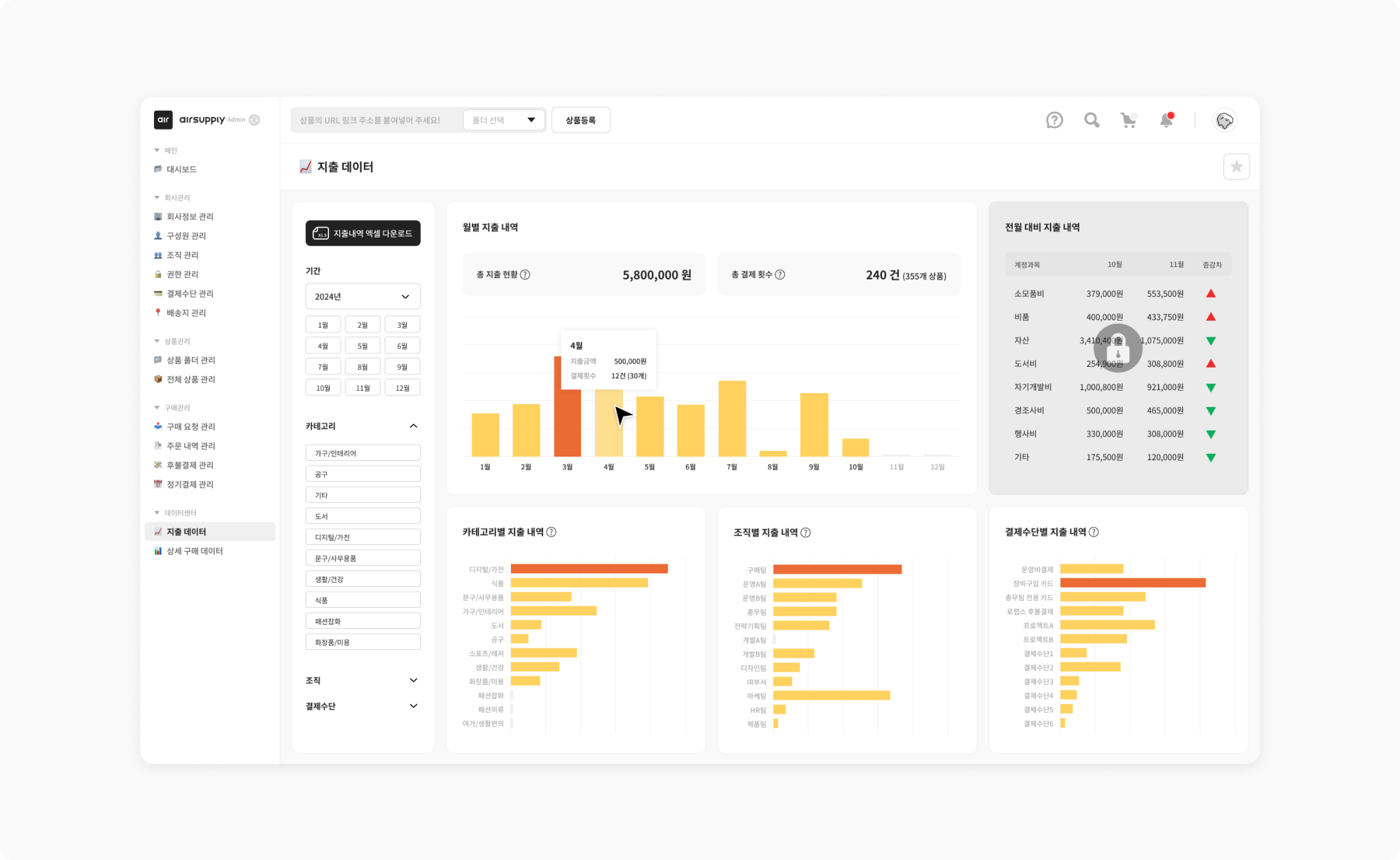Click info icon beside 총 지출 현황
The width and height of the screenshot is (1400, 860).
[526, 275]
